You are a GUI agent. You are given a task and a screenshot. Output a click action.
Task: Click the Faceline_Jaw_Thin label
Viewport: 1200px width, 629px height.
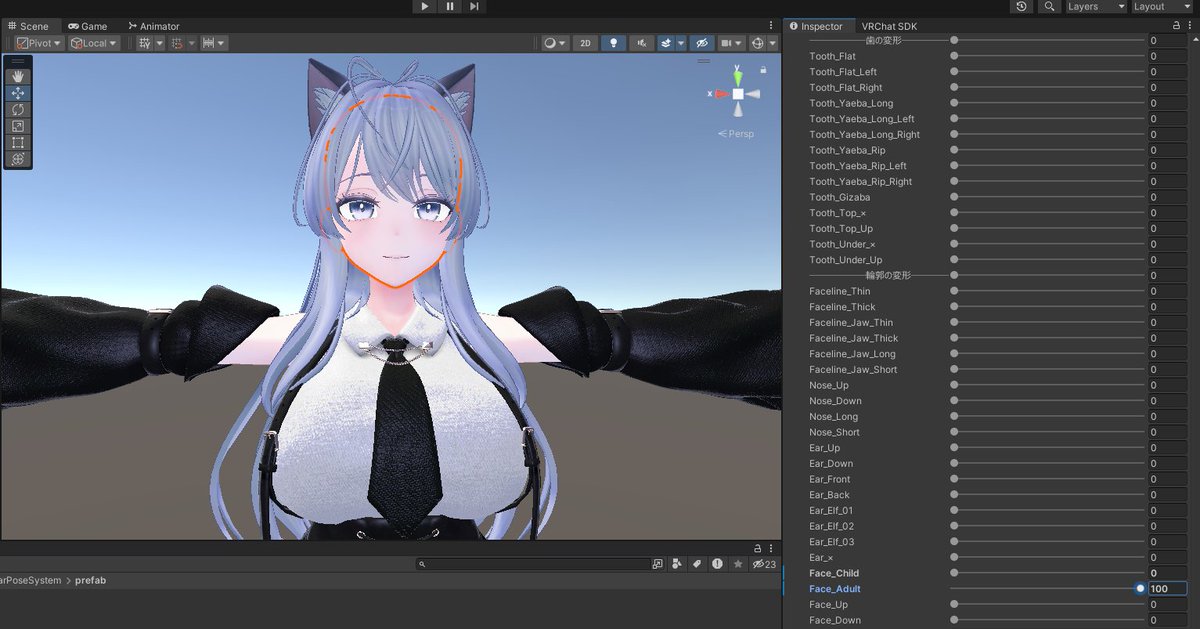(x=851, y=323)
